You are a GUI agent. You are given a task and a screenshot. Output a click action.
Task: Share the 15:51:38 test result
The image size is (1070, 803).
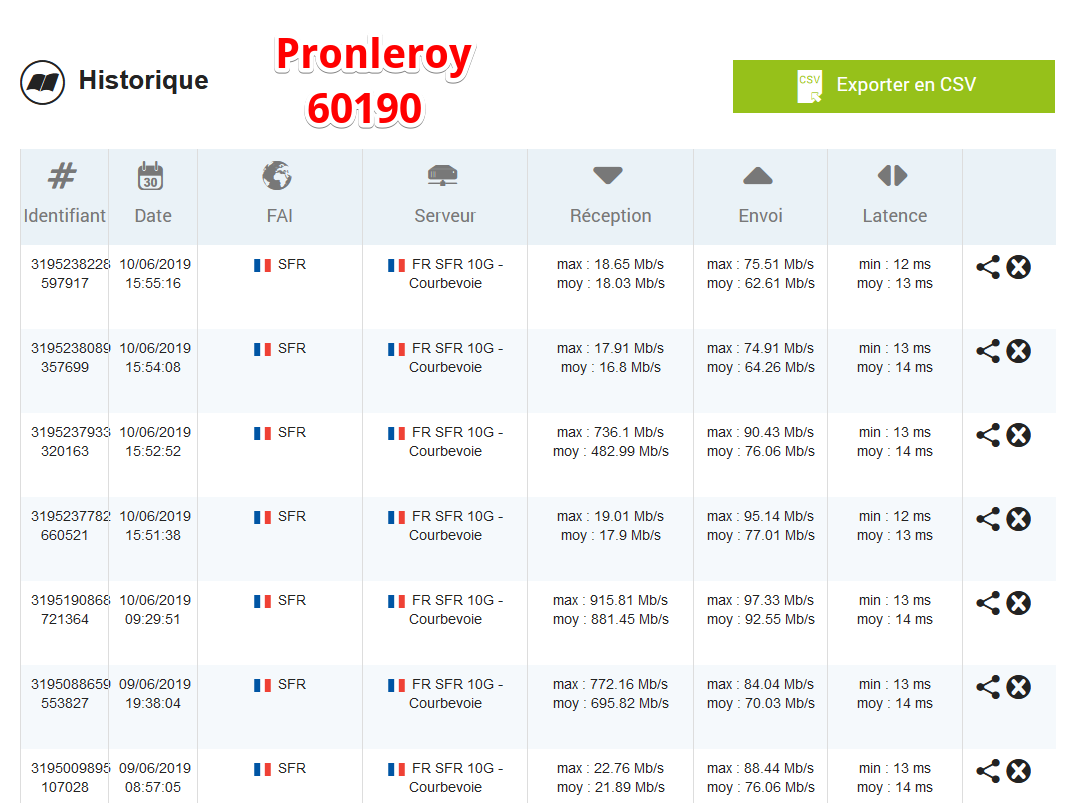(988, 519)
